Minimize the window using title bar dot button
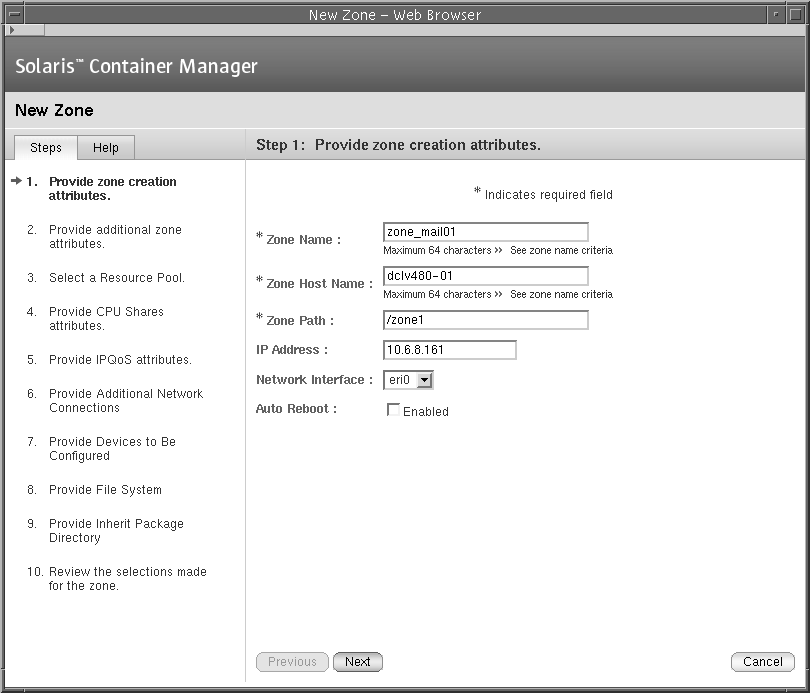Screen dimensions: 810x693 pyautogui.click(x=775, y=14)
